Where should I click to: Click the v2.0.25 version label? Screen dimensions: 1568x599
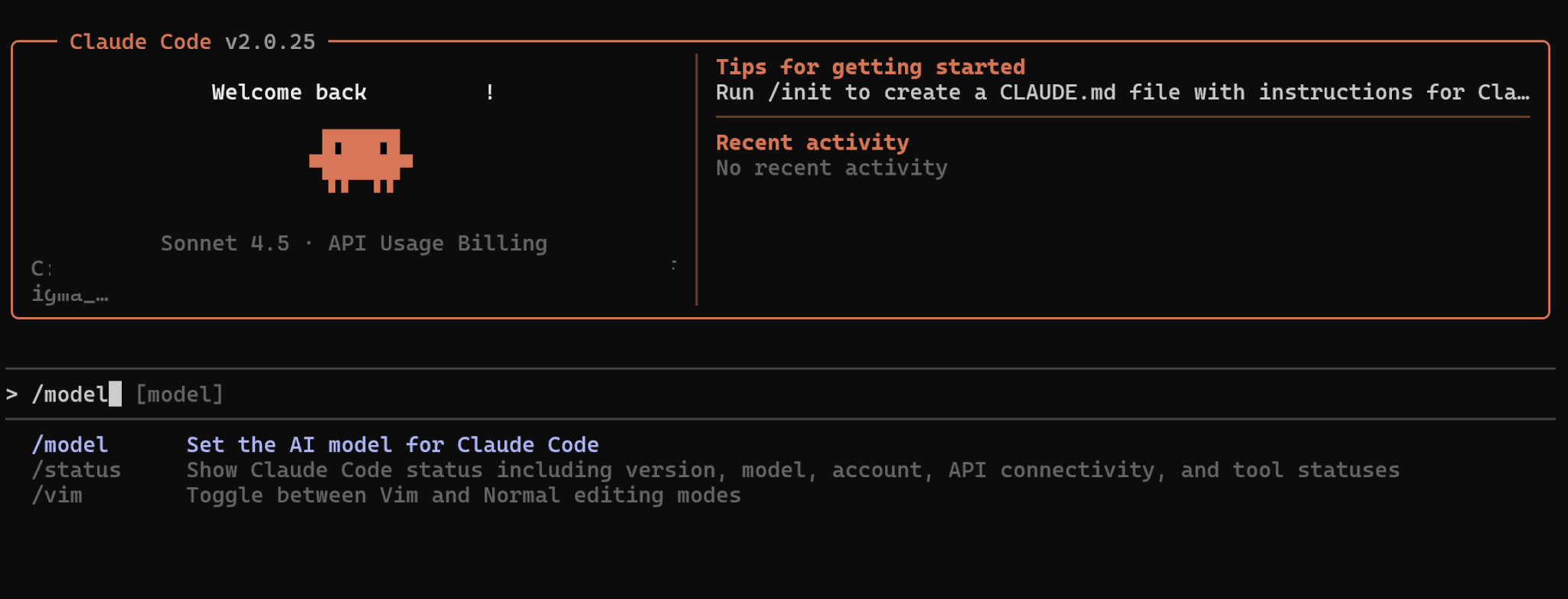coord(269,42)
